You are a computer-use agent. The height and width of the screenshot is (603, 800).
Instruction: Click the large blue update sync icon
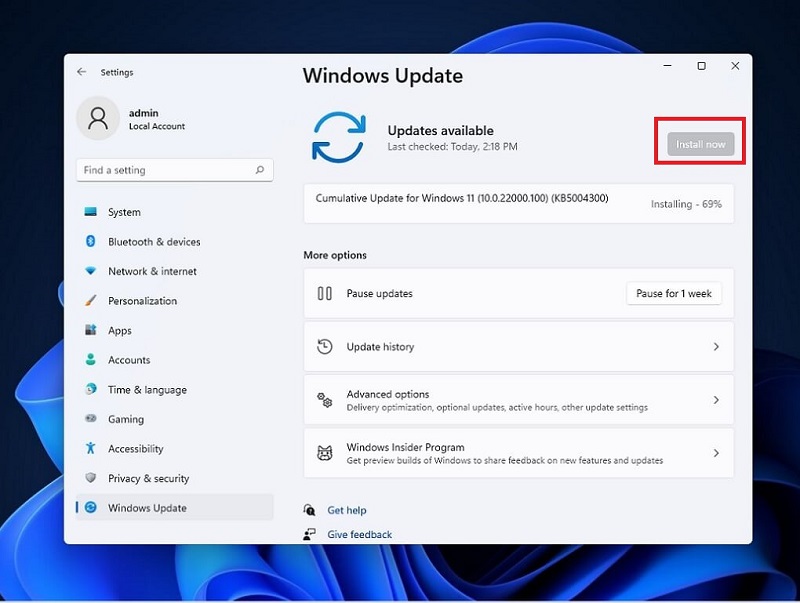coord(339,138)
